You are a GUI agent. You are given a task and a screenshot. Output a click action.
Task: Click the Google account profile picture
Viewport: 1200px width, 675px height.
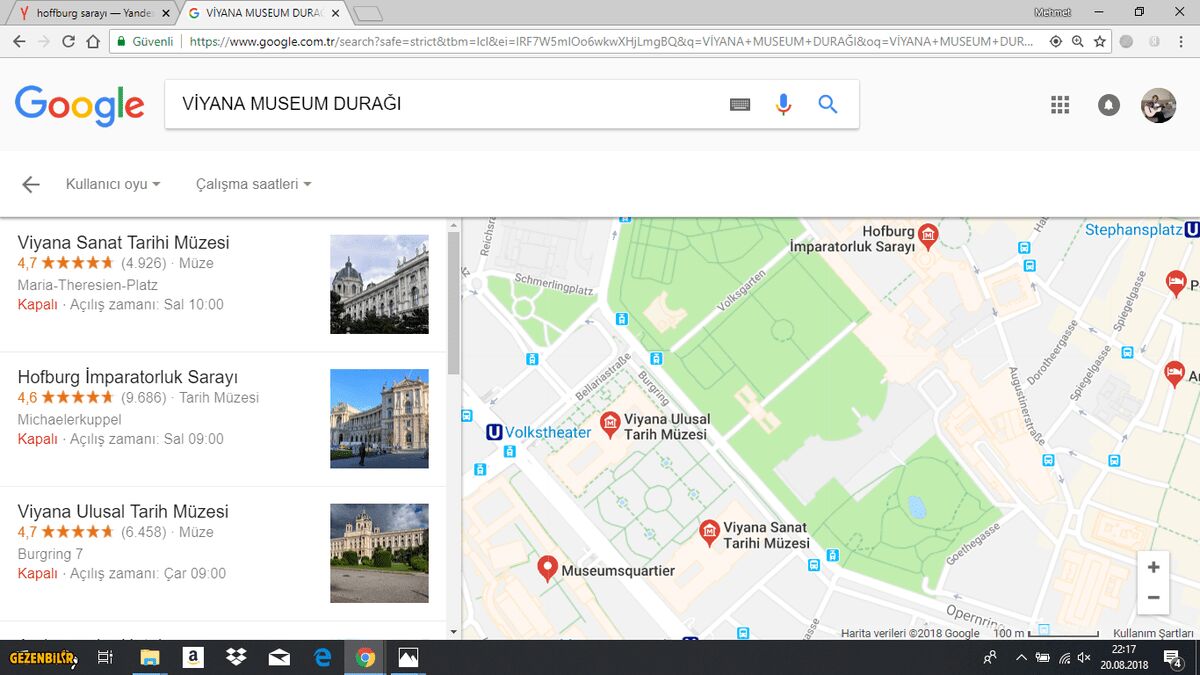coord(1158,104)
